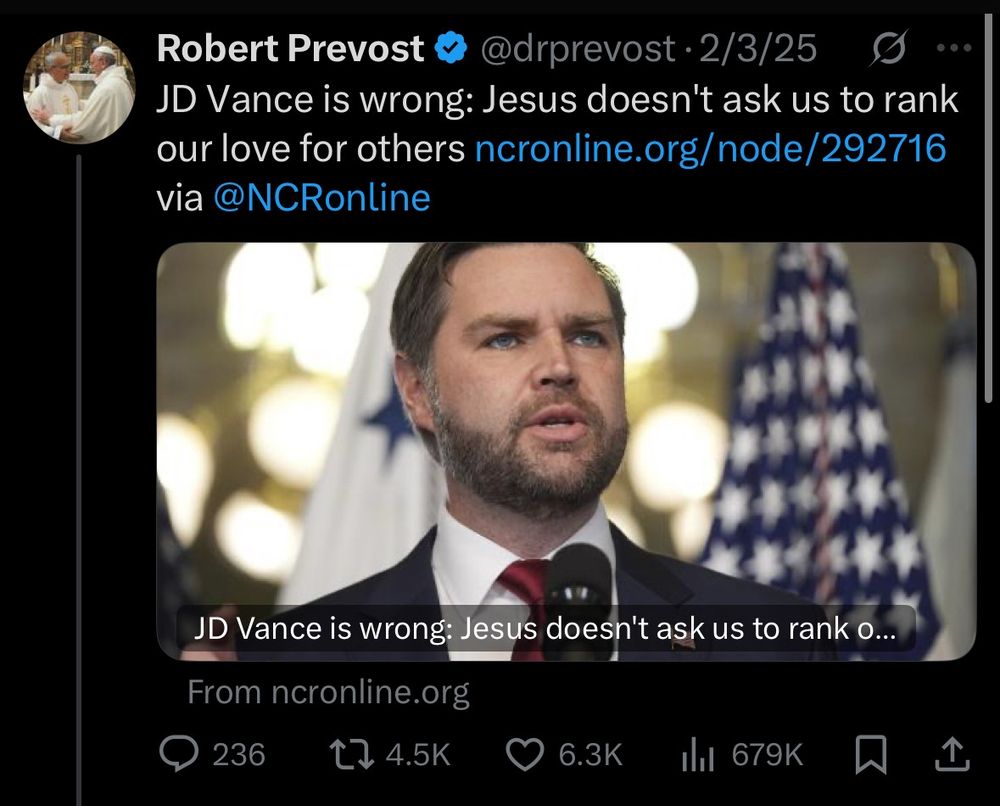Bookmark this post
Image resolution: width=1000 pixels, height=806 pixels.
point(870,754)
